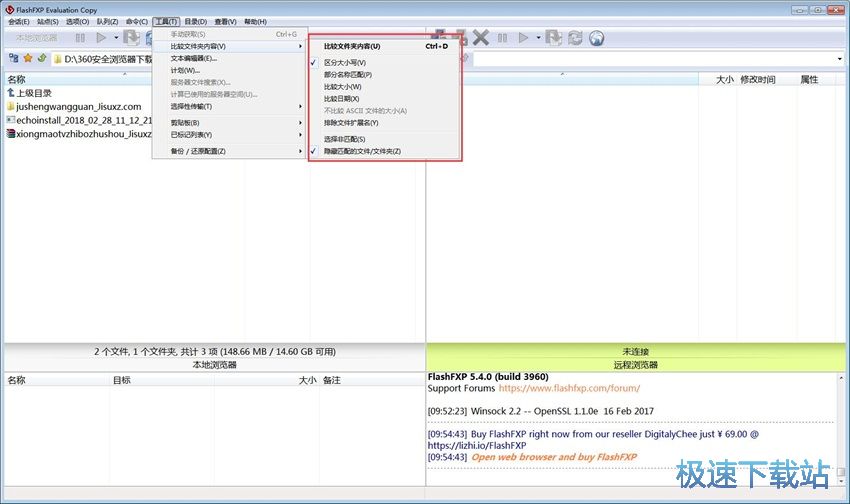Open left pane play button dropdown arrow
Screen dimensions: 850x504
coord(116,38)
